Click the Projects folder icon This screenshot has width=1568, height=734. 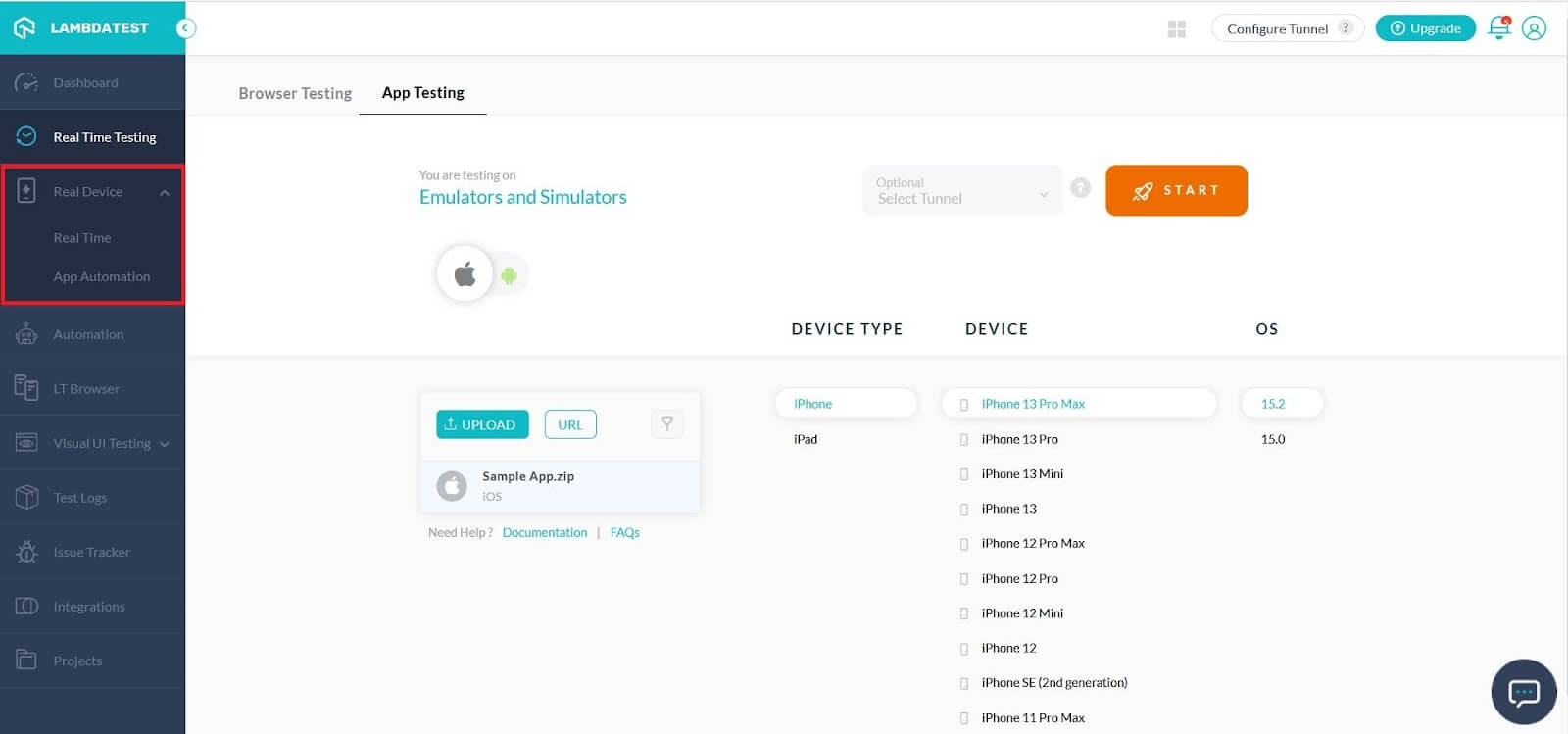(x=26, y=661)
